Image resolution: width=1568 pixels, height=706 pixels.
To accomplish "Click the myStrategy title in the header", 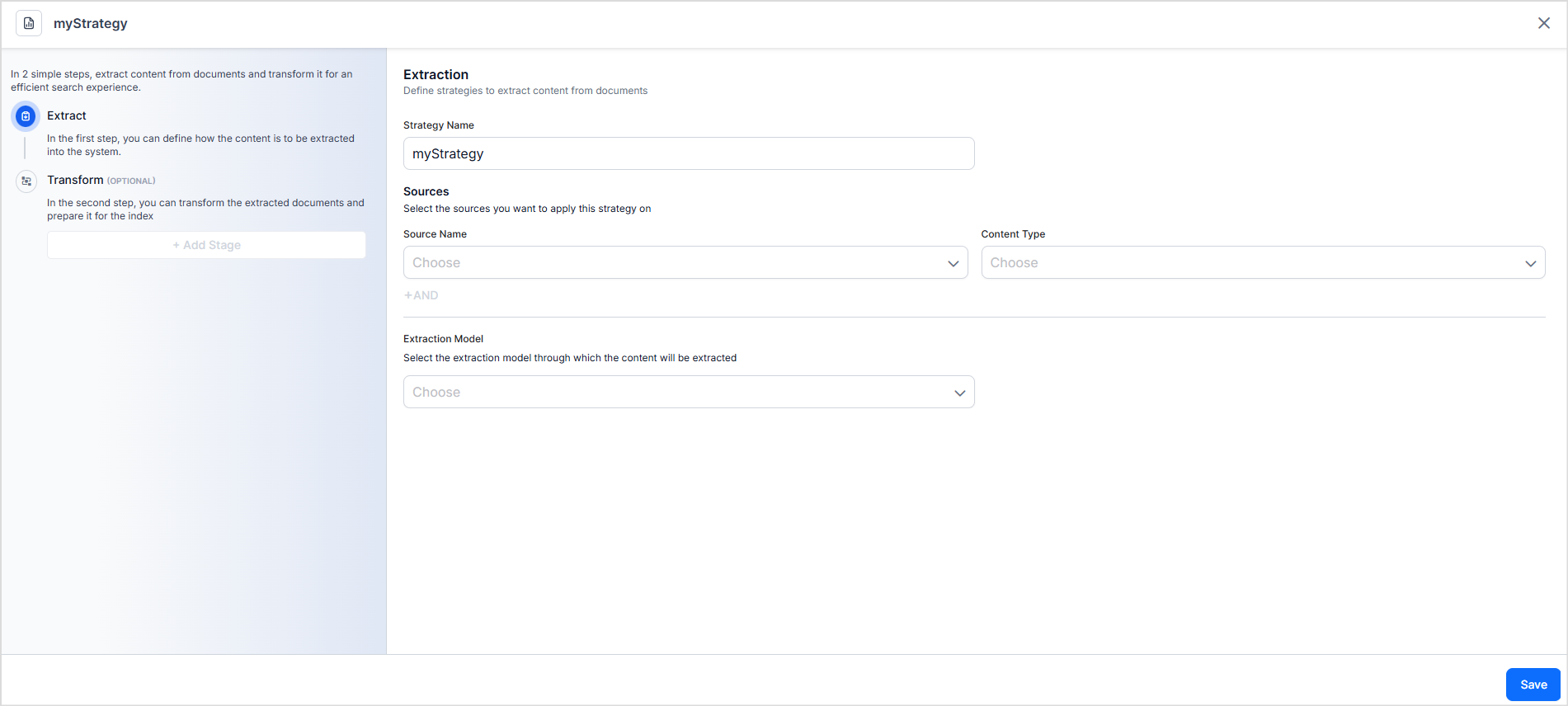I will (x=91, y=23).
